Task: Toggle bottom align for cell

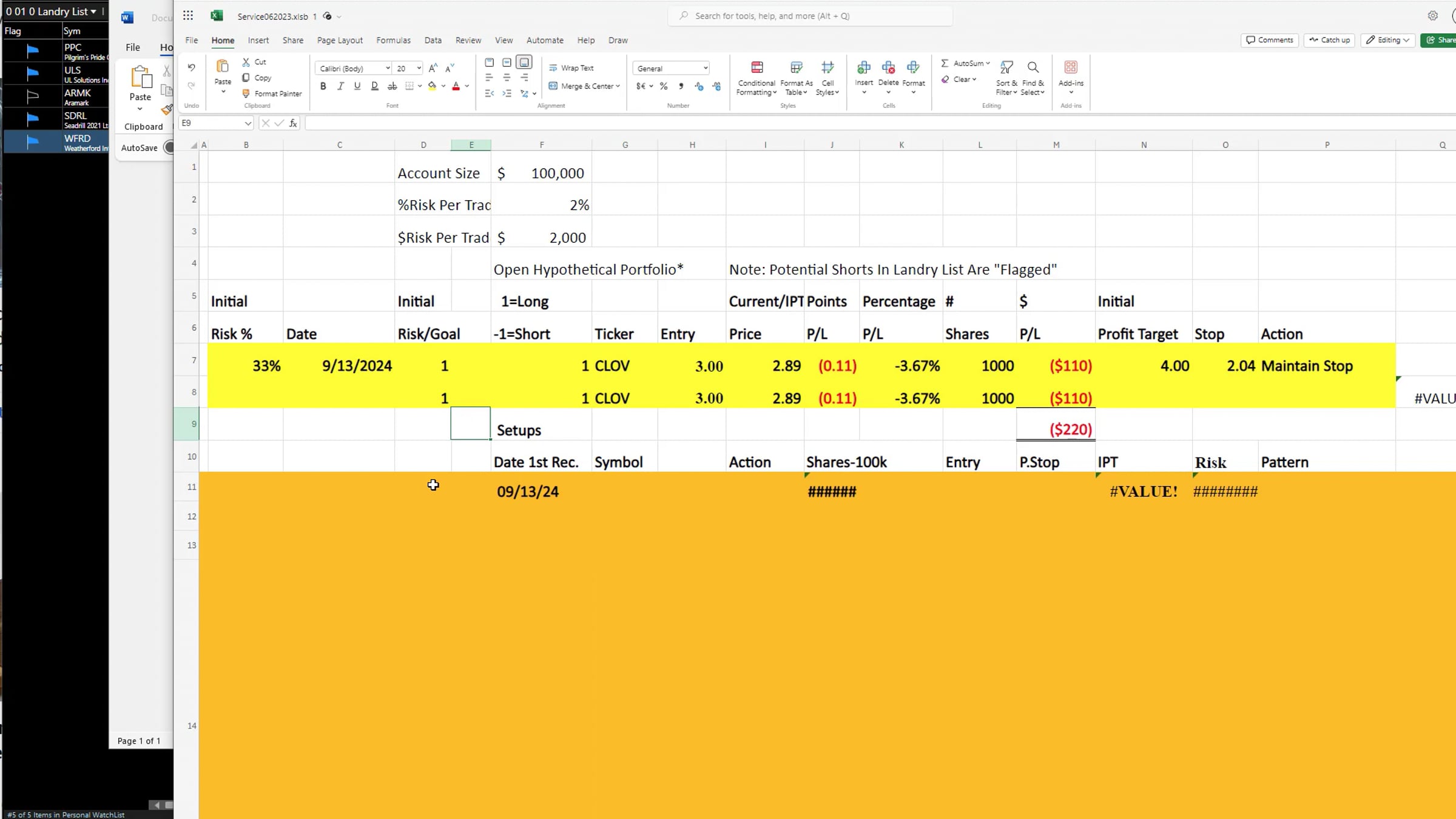Action: (x=524, y=62)
